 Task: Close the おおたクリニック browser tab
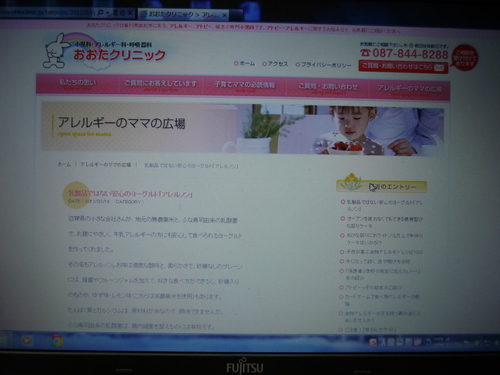pyautogui.click(x=225, y=15)
